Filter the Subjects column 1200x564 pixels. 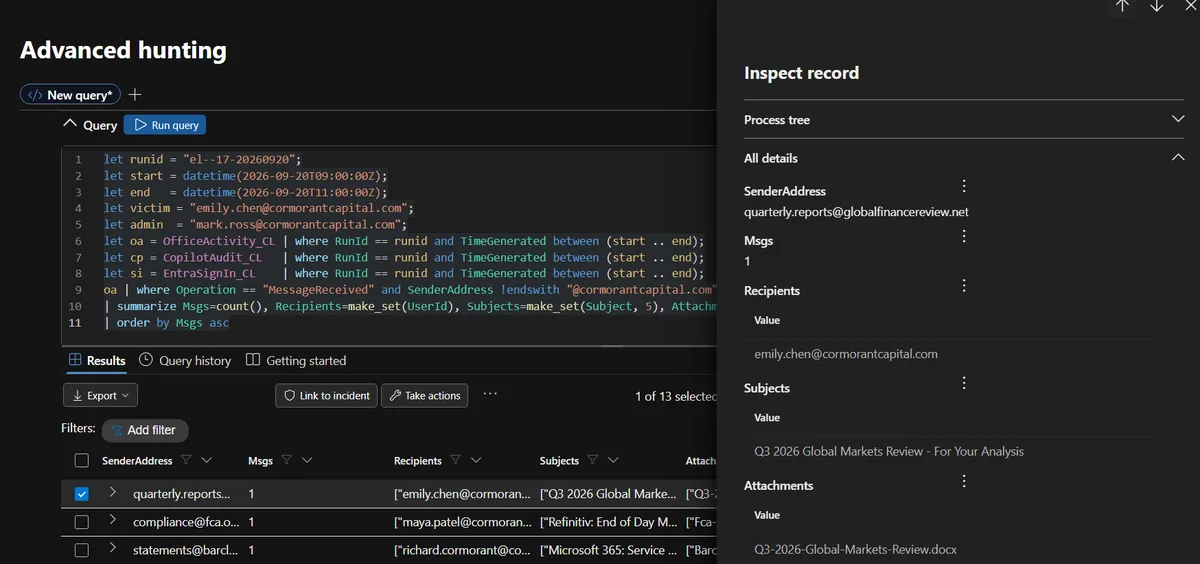[593, 460]
